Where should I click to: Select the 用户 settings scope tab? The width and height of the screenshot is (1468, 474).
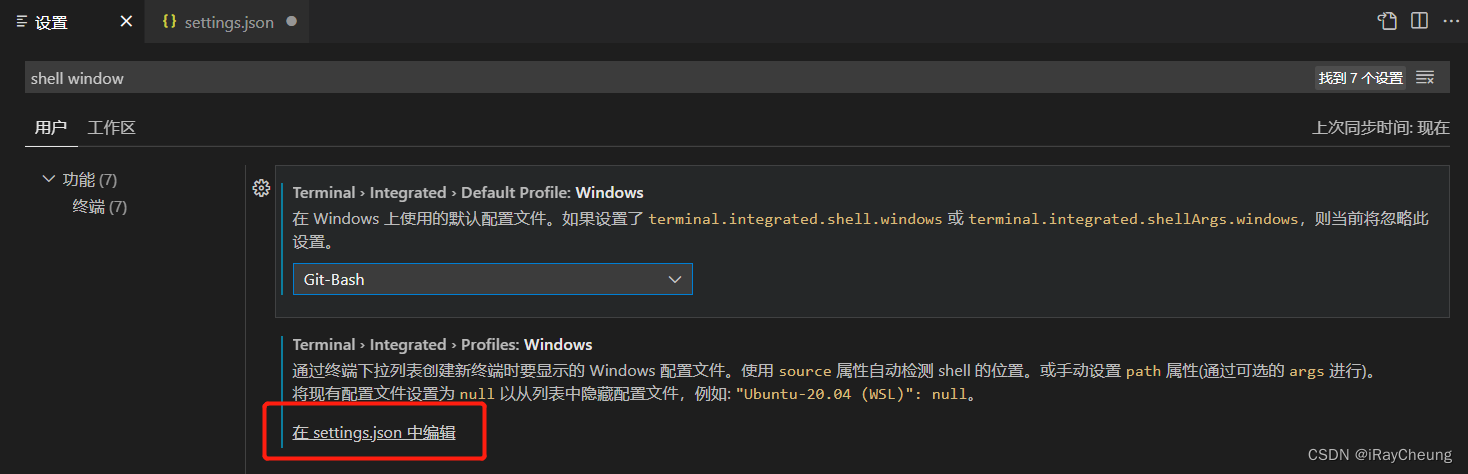click(x=50, y=127)
